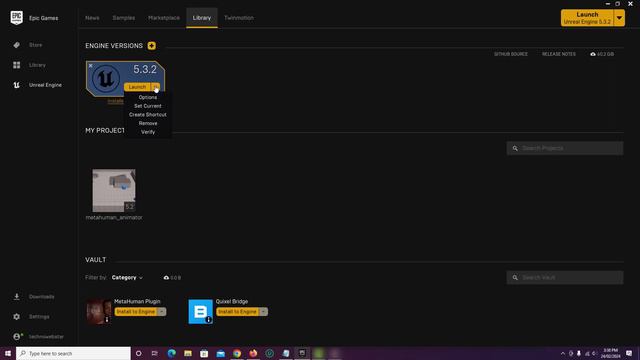Show hidden system tray icons chevron
Image resolution: width=640 pixels, height=360 pixels.
[563, 353]
